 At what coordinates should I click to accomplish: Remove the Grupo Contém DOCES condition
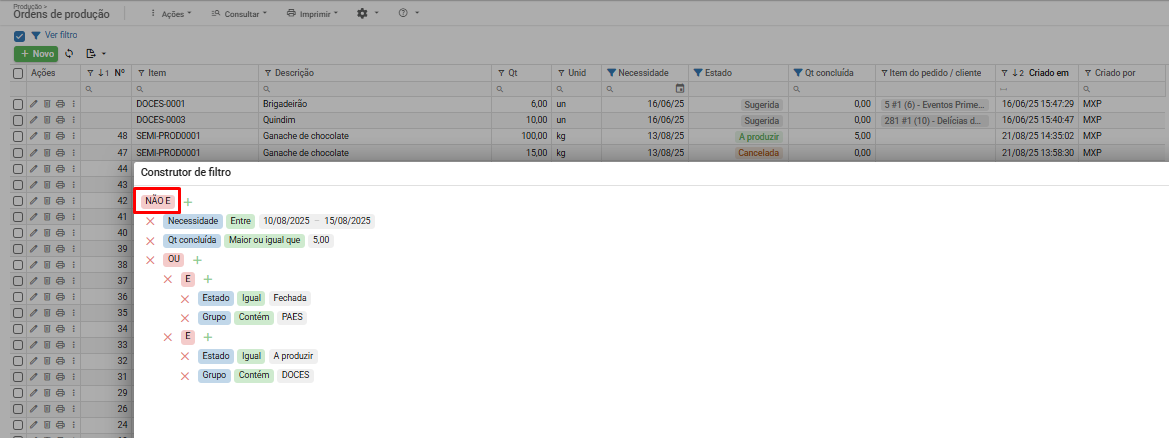click(185, 376)
